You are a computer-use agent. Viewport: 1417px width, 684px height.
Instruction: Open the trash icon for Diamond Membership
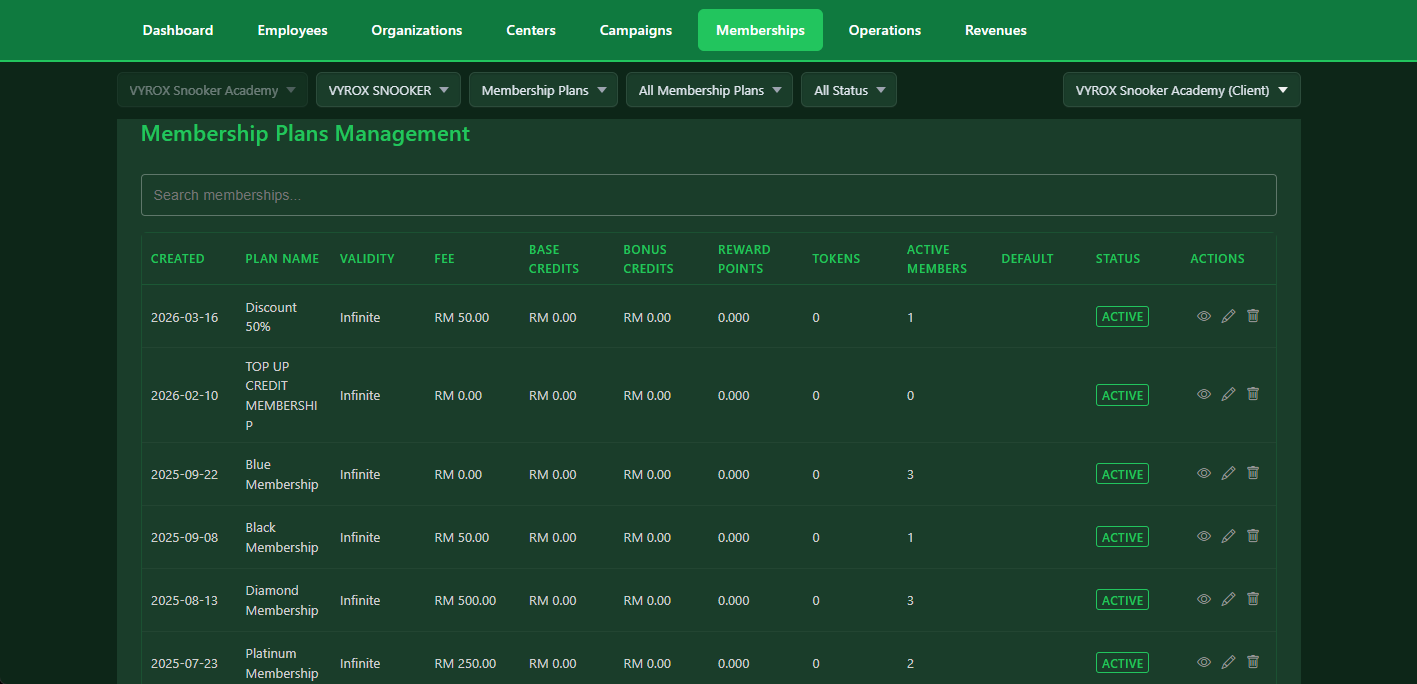[1252, 599]
